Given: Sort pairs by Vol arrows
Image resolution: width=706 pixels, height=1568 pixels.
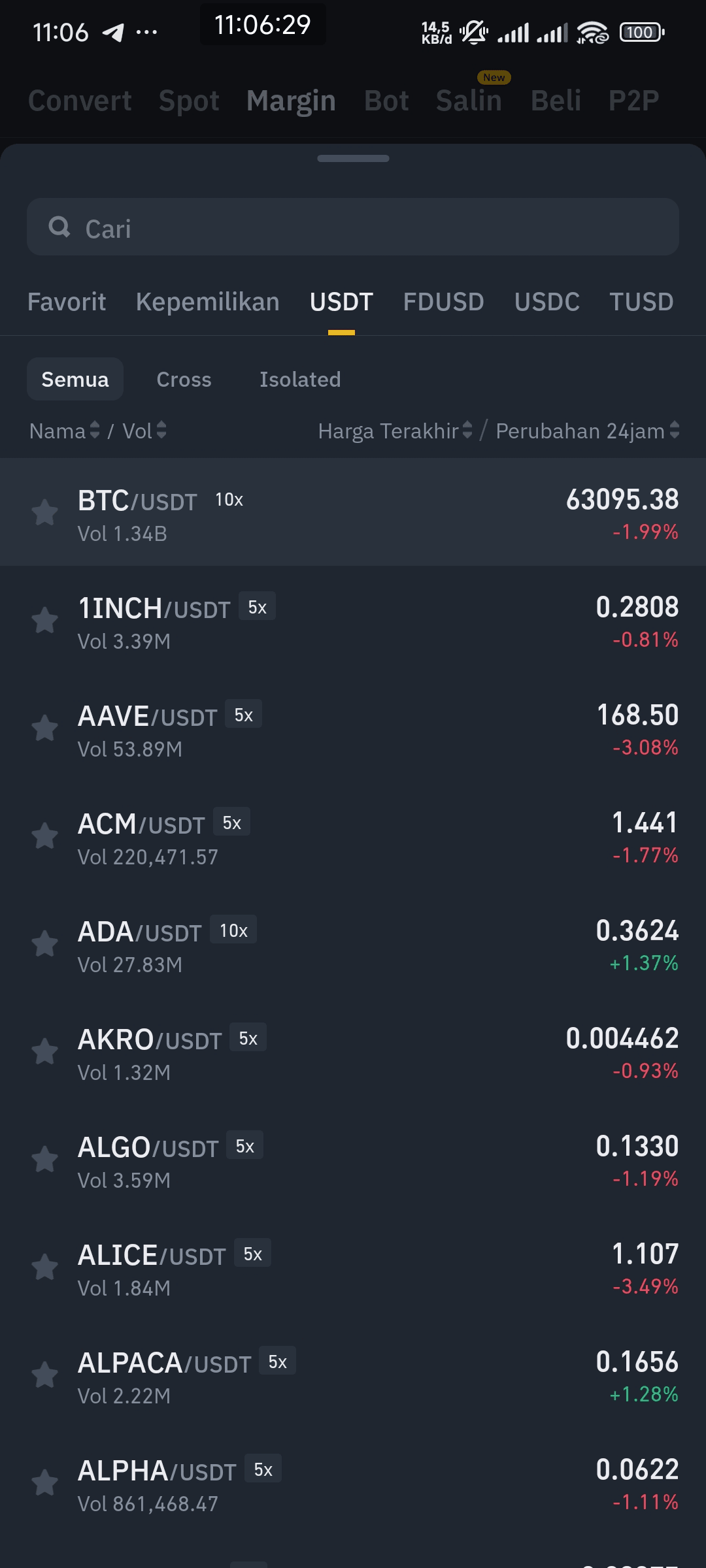Looking at the screenshot, I should pyautogui.click(x=161, y=431).
